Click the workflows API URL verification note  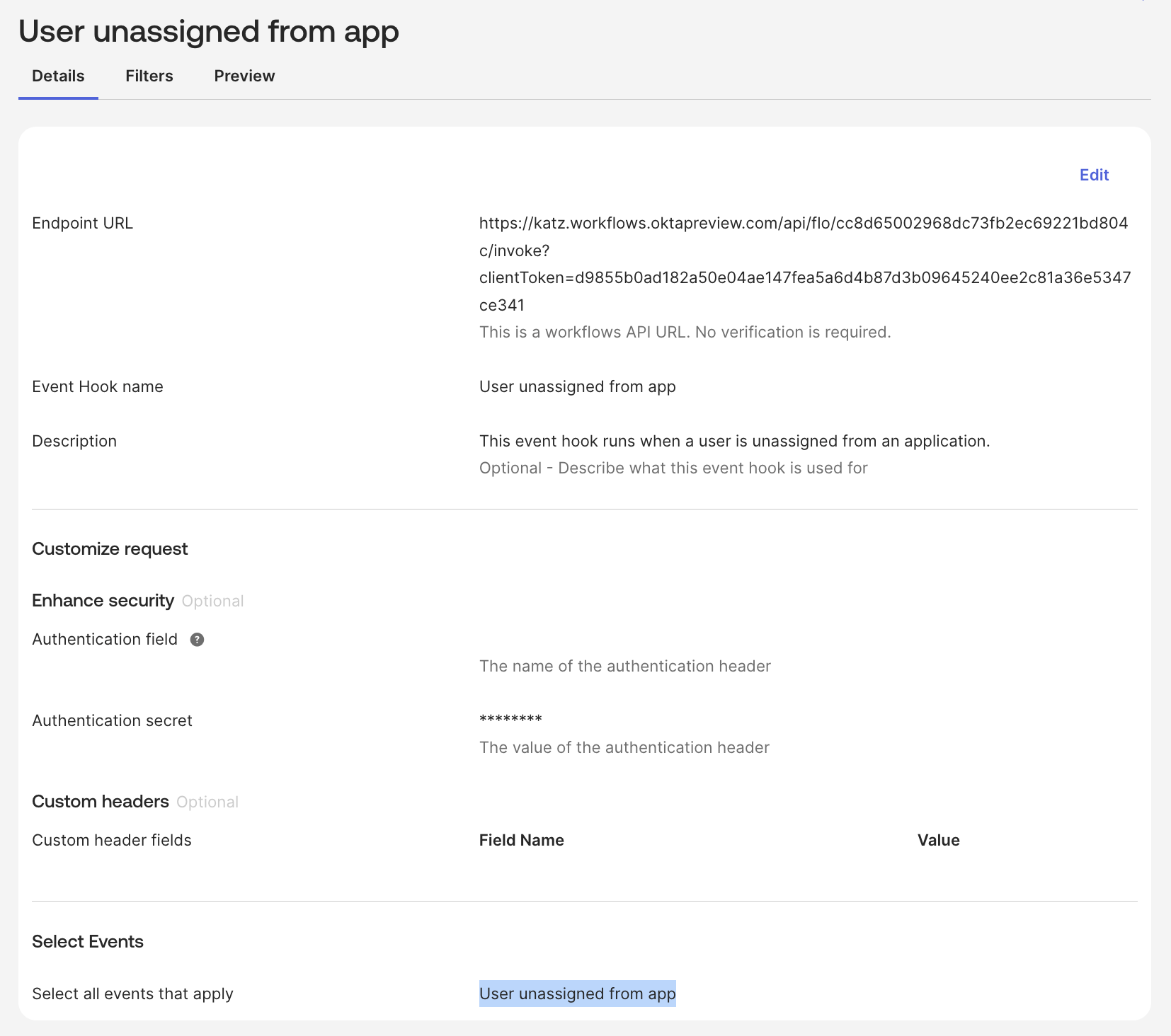point(685,332)
